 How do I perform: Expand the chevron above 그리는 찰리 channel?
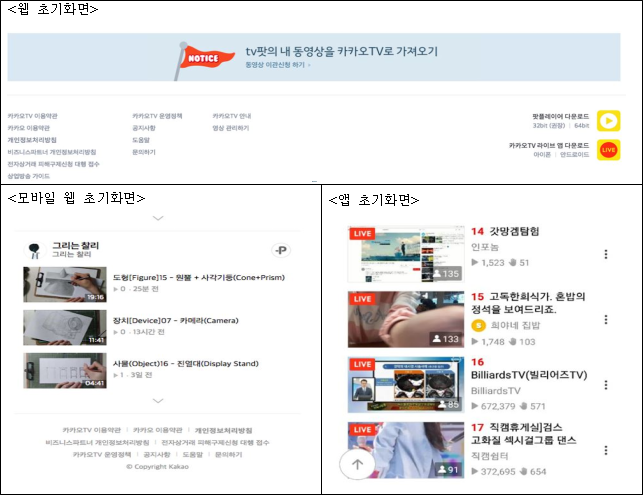pos(158,218)
